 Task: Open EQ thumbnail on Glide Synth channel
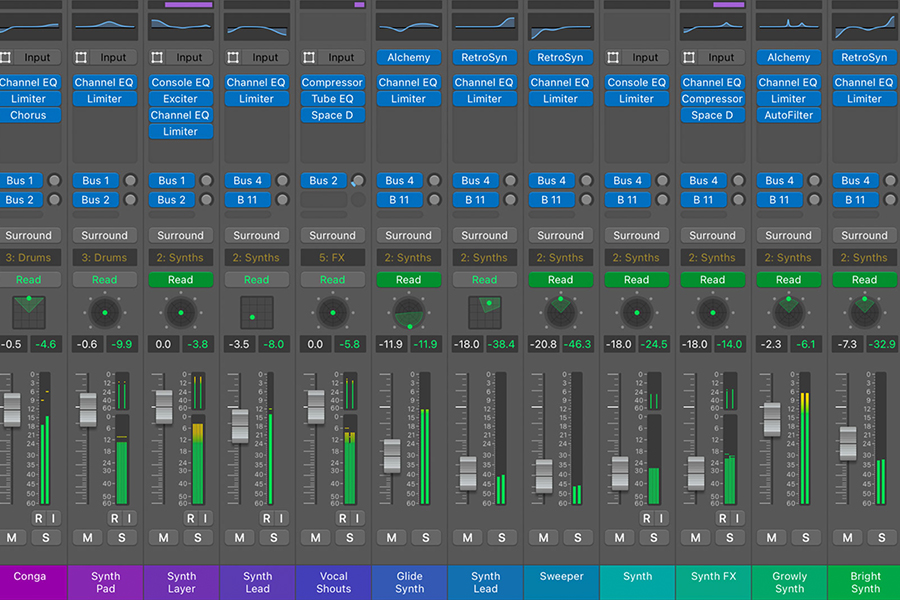[409, 26]
